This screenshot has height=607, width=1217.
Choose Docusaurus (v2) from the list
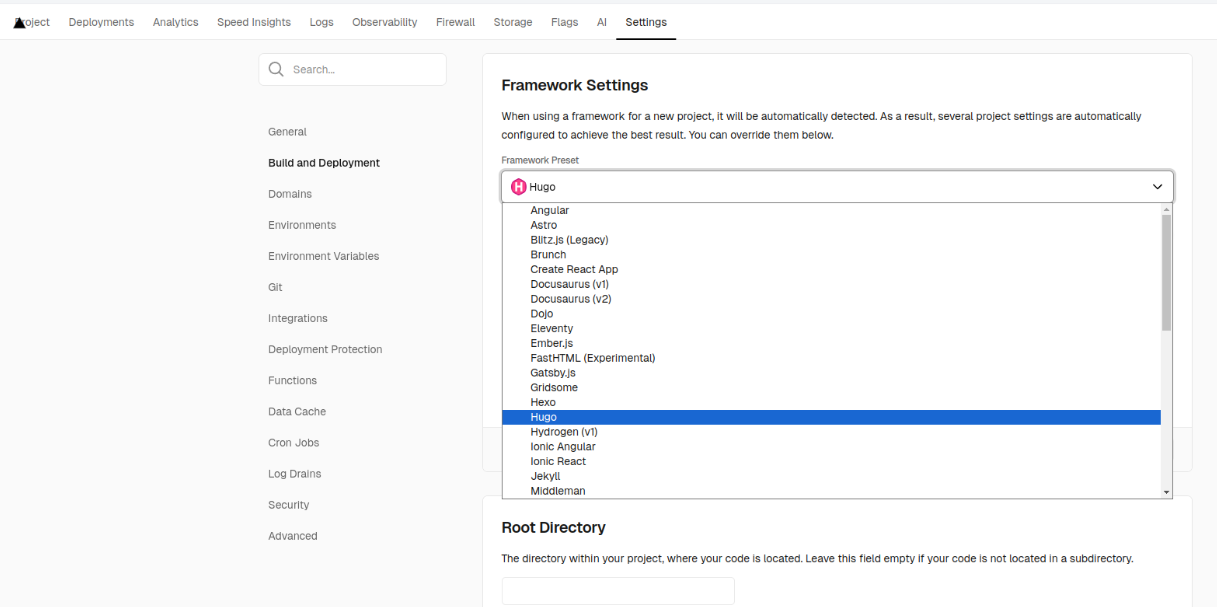tap(831, 299)
